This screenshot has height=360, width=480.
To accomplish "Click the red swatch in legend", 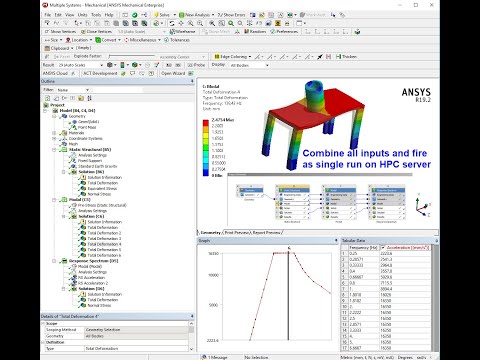I will click(x=206, y=123).
